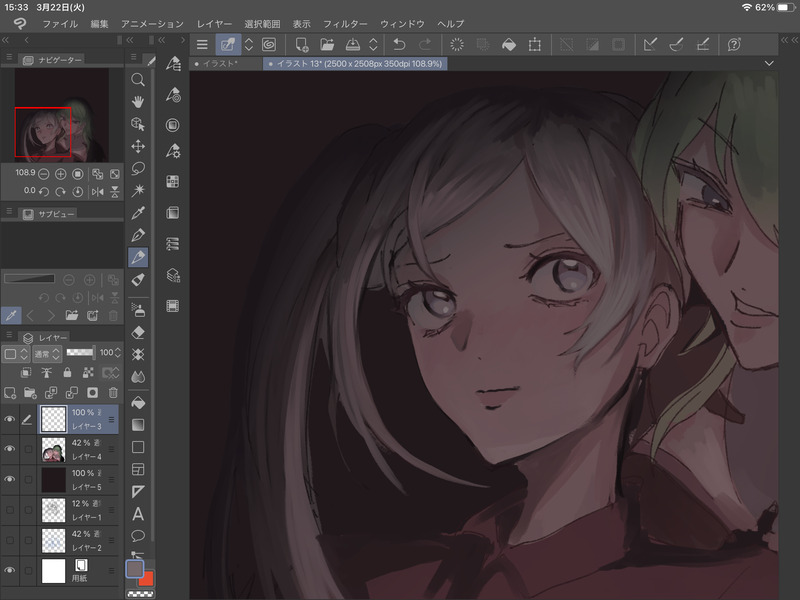Show レイヤー 1 visibility box
The width and height of the screenshot is (800, 600).
(x=9, y=510)
